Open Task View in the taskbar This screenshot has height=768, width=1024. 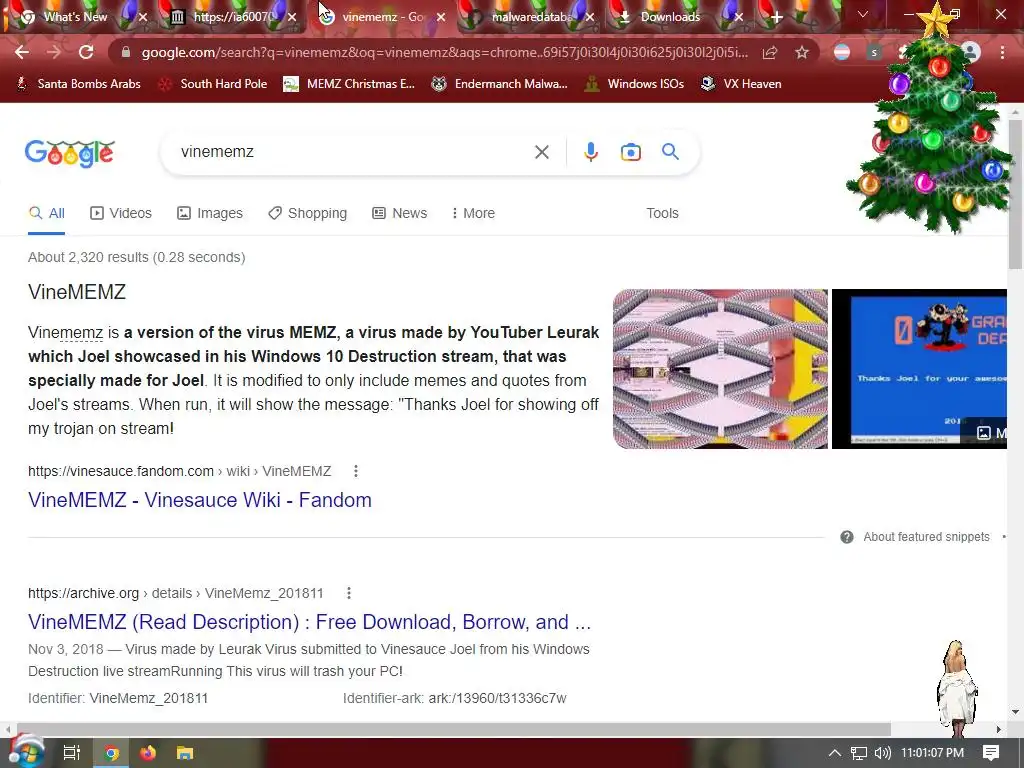pyautogui.click(x=71, y=753)
